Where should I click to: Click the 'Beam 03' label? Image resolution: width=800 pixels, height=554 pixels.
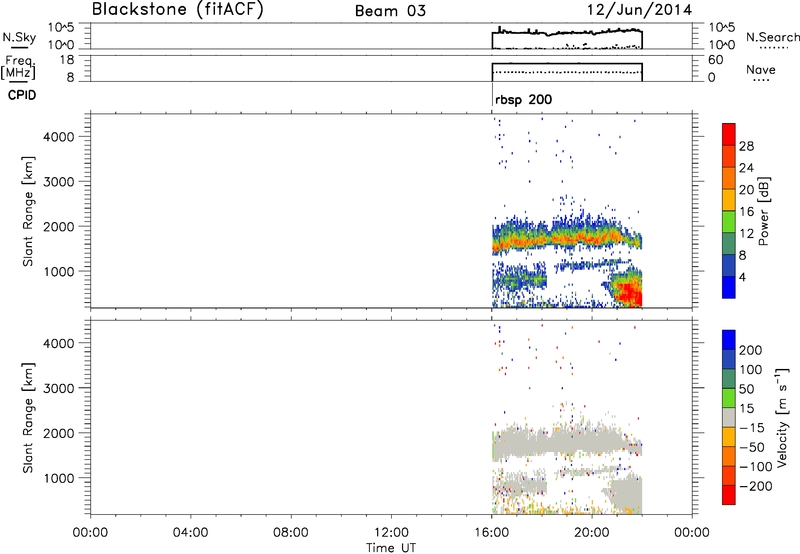pos(390,11)
